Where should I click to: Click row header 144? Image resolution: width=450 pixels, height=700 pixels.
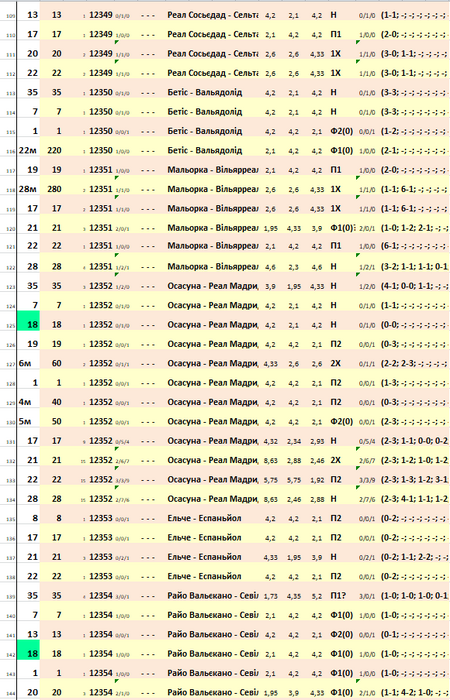(x=8, y=693)
